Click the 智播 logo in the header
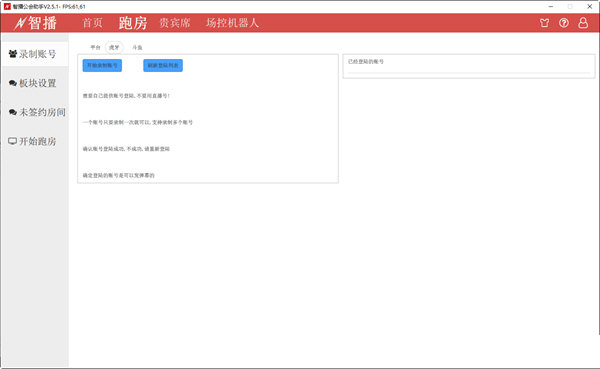 (x=36, y=23)
